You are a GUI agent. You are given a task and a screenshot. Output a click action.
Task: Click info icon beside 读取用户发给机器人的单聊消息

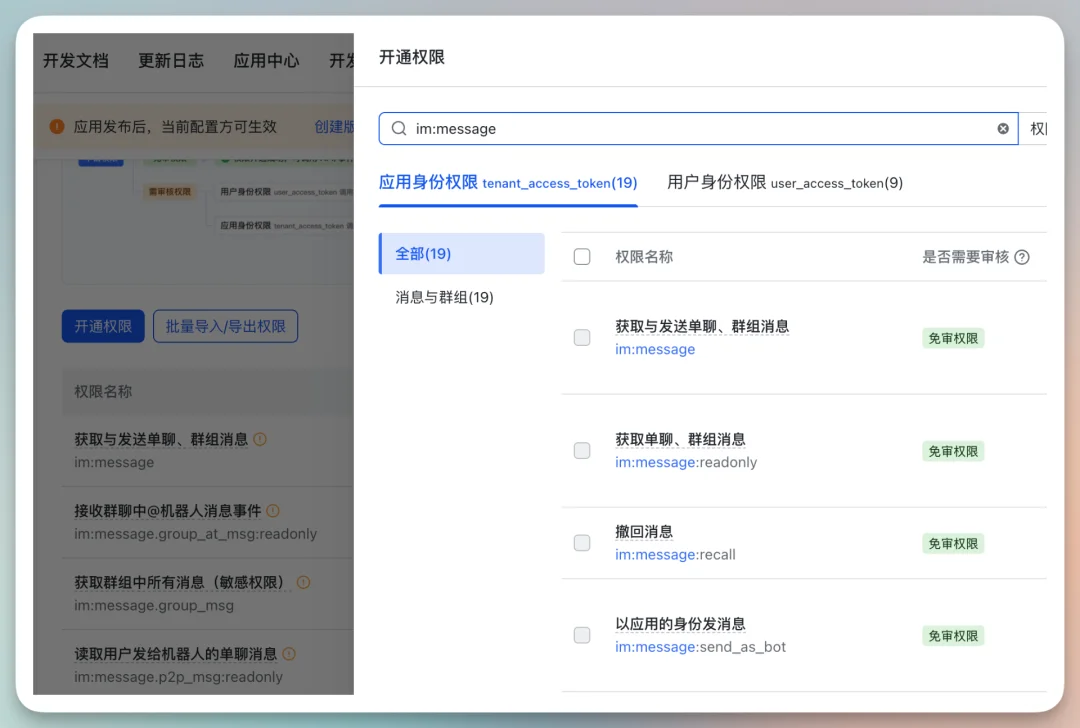288,655
